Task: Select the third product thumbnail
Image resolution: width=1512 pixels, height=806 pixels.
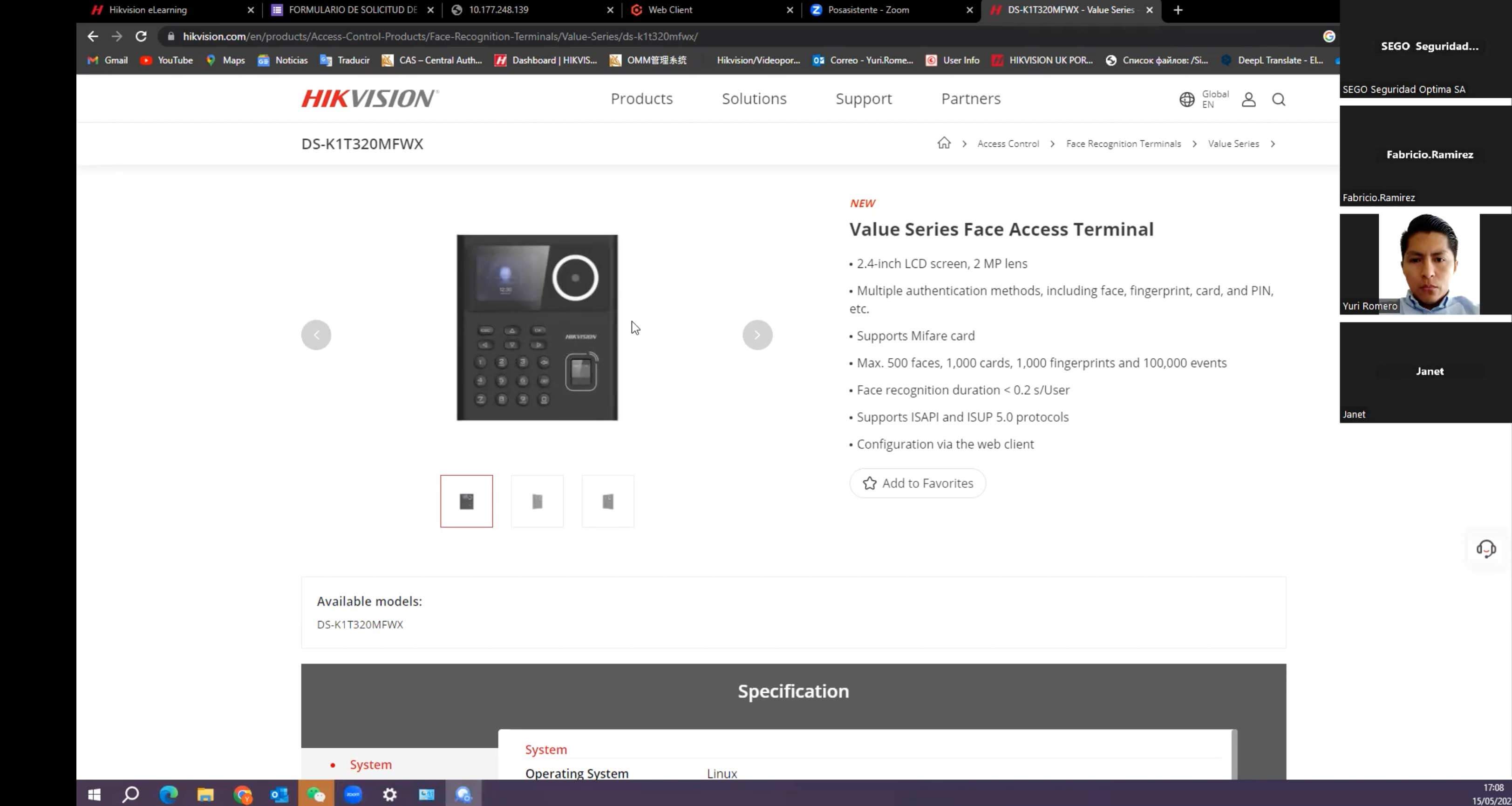Action: coord(607,501)
